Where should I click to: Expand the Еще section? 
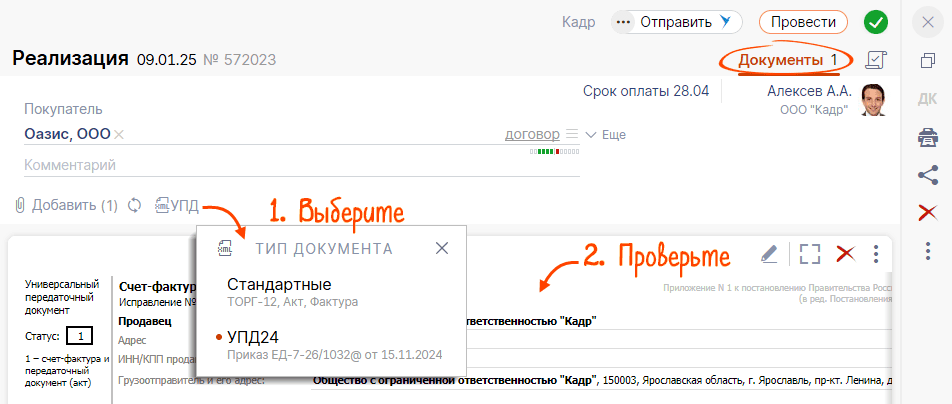pyautogui.click(x=606, y=135)
